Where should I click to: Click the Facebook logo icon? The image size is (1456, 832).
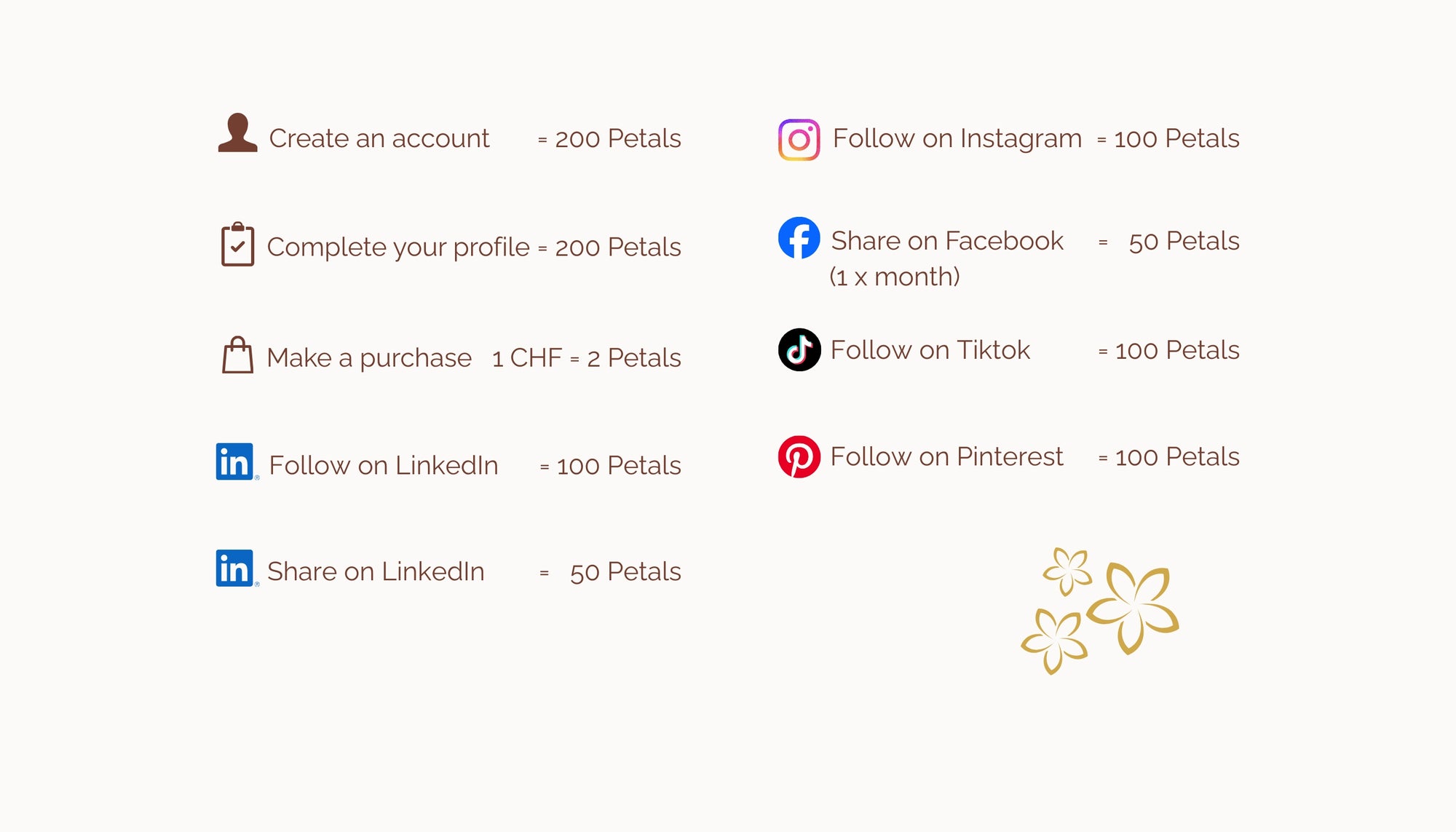point(799,238)
